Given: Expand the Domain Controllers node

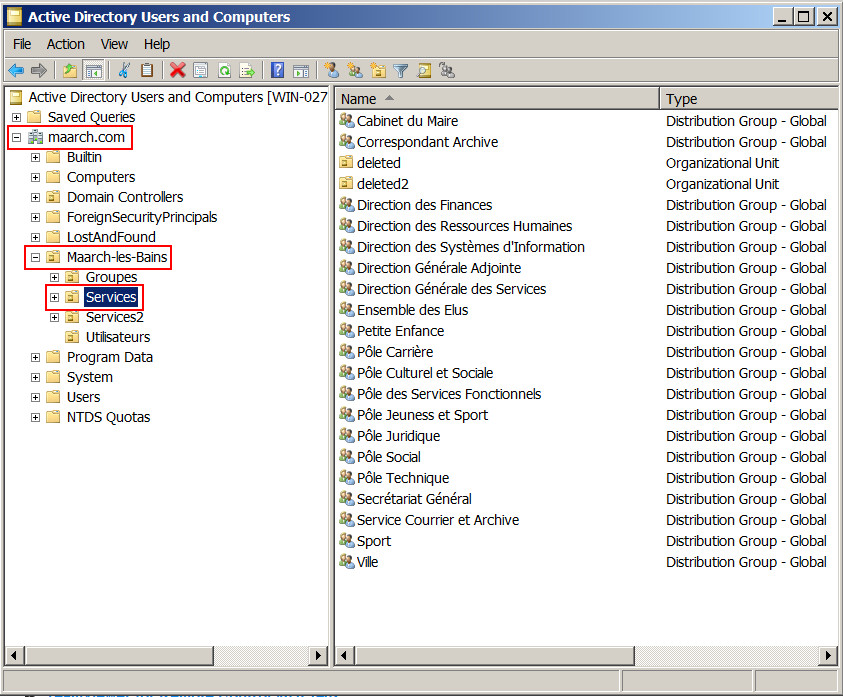Looking at the screenshot, I should pyautogui.click(x=36, y=197).
